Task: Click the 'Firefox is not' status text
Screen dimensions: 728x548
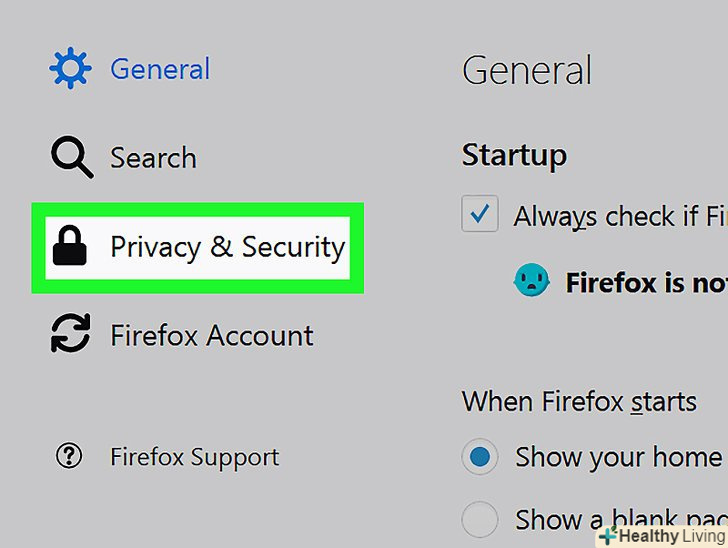Action: pos(646,283)
